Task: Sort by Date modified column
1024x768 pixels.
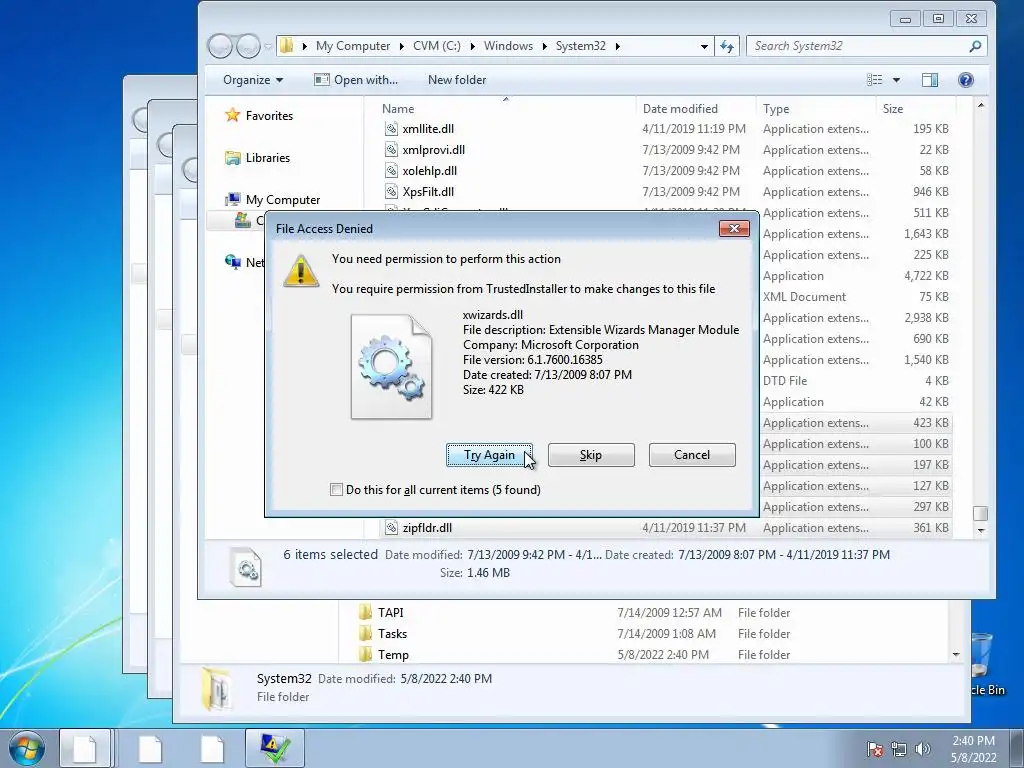Action: 680,109
